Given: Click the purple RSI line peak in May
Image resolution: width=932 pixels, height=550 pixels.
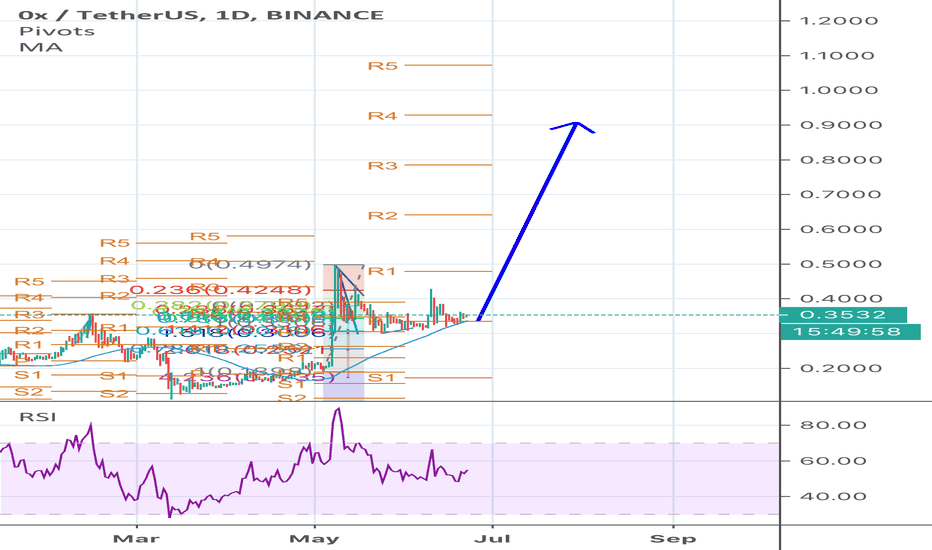Looking at the screenshot, I should pyautogui.click(x=338, y=410).
